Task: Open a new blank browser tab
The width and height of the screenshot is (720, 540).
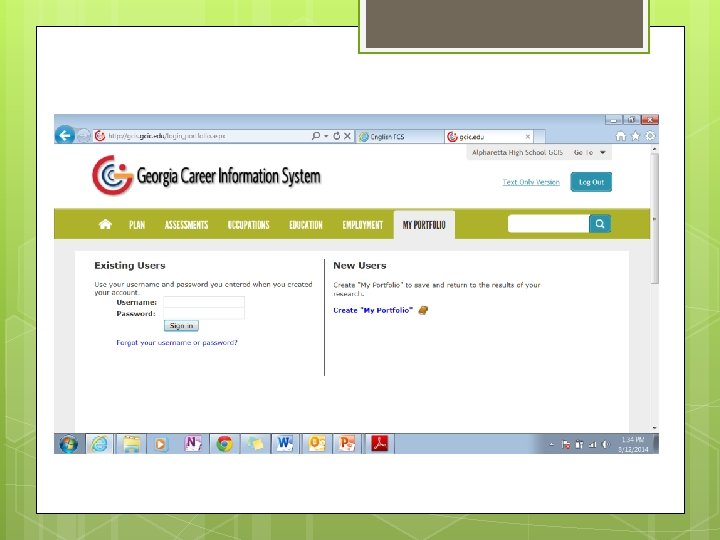Action: [540, 136]
